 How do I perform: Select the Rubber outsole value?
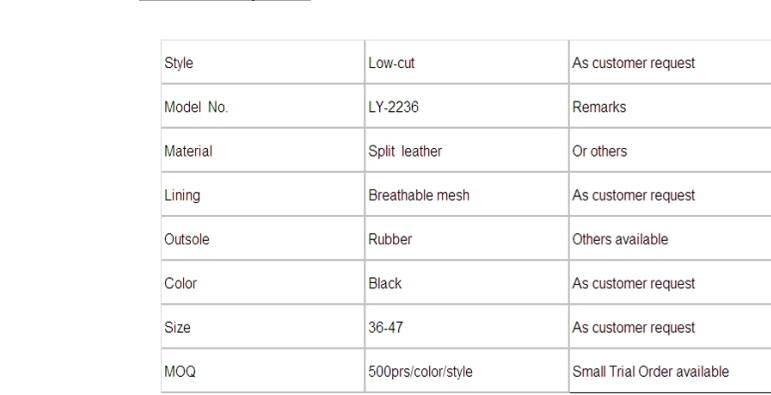click(x=390, y=240)
